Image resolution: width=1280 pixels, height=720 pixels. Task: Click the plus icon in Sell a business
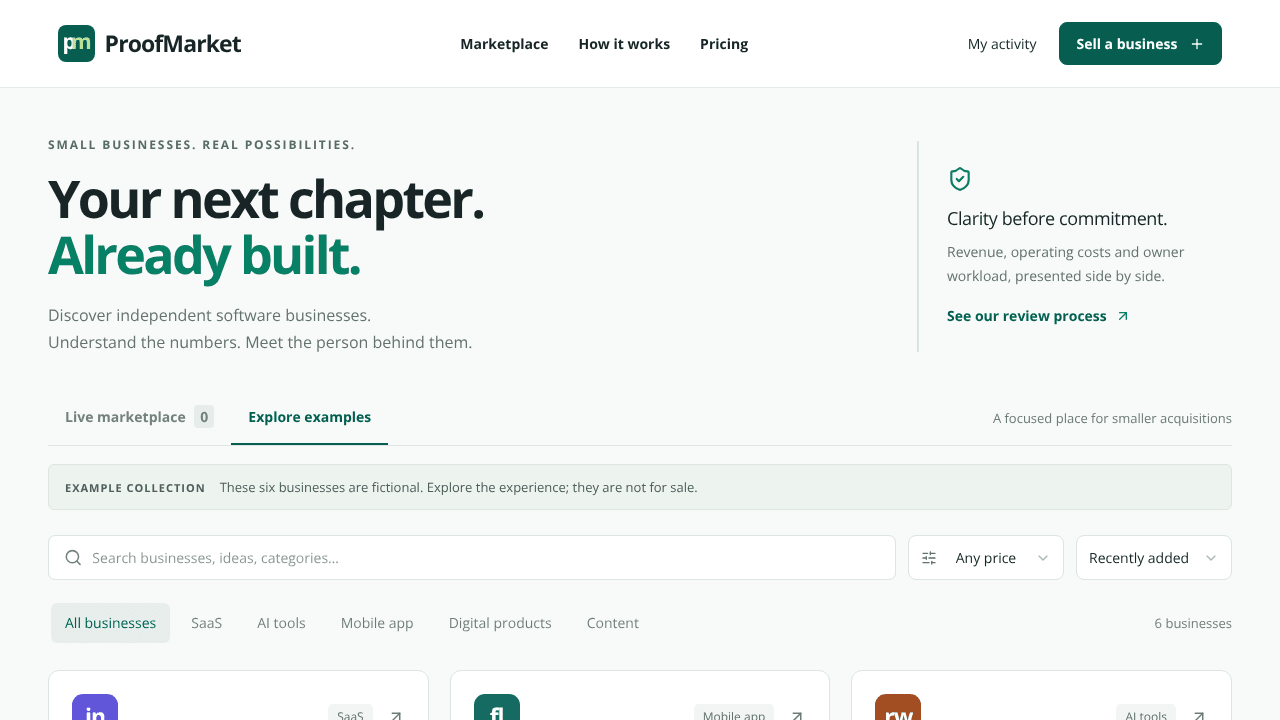point(1197,44)
